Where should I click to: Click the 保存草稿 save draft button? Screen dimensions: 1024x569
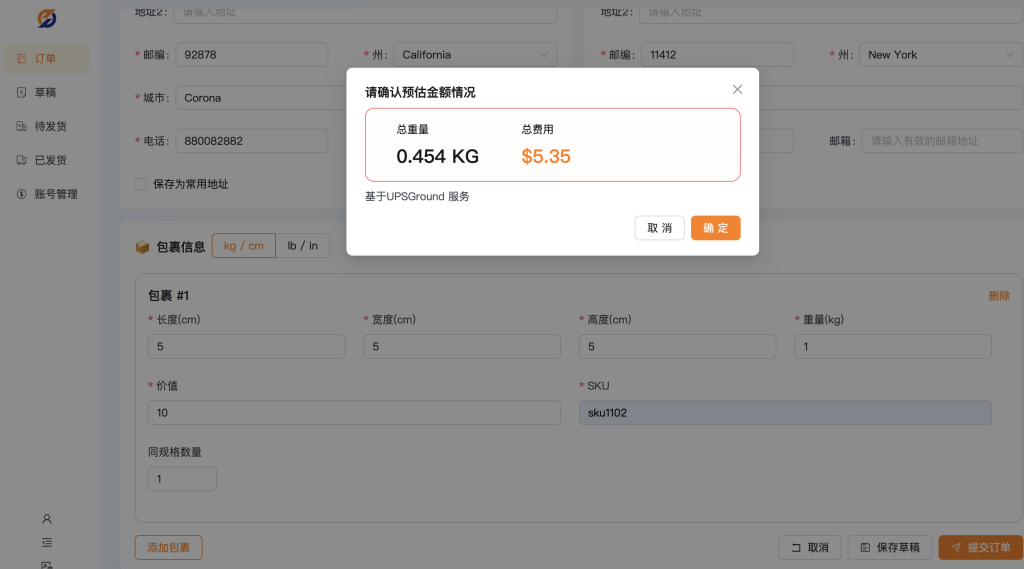tap(890, 548)
